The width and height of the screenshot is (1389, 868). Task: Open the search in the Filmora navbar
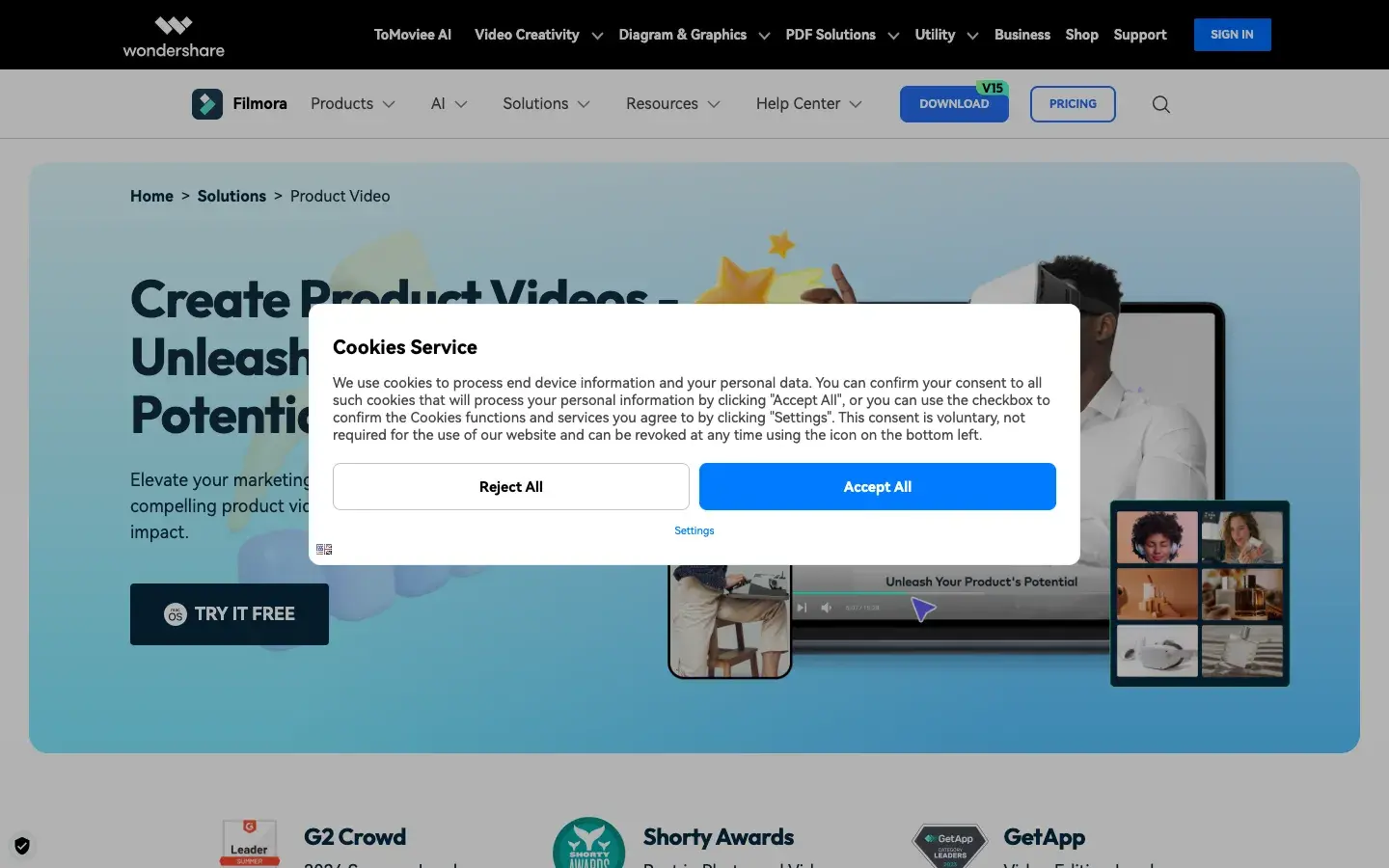[1160, 104]
